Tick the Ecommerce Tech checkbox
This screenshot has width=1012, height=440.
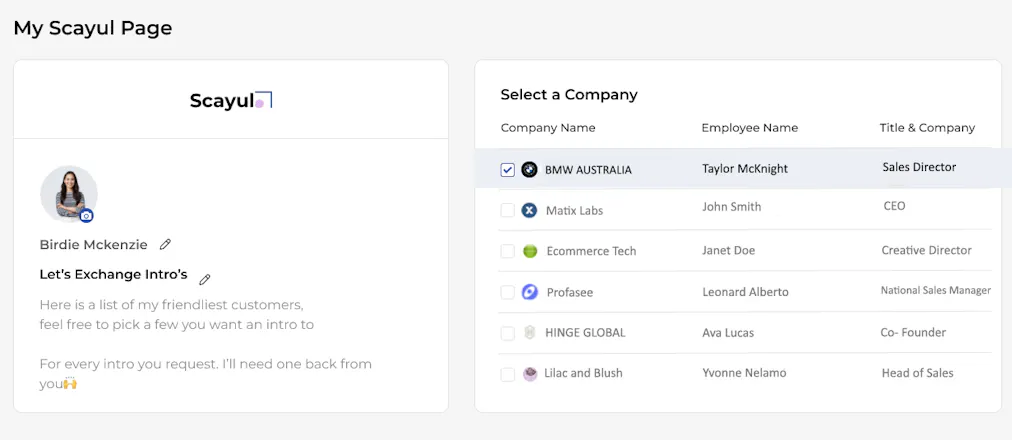point(508,252)
